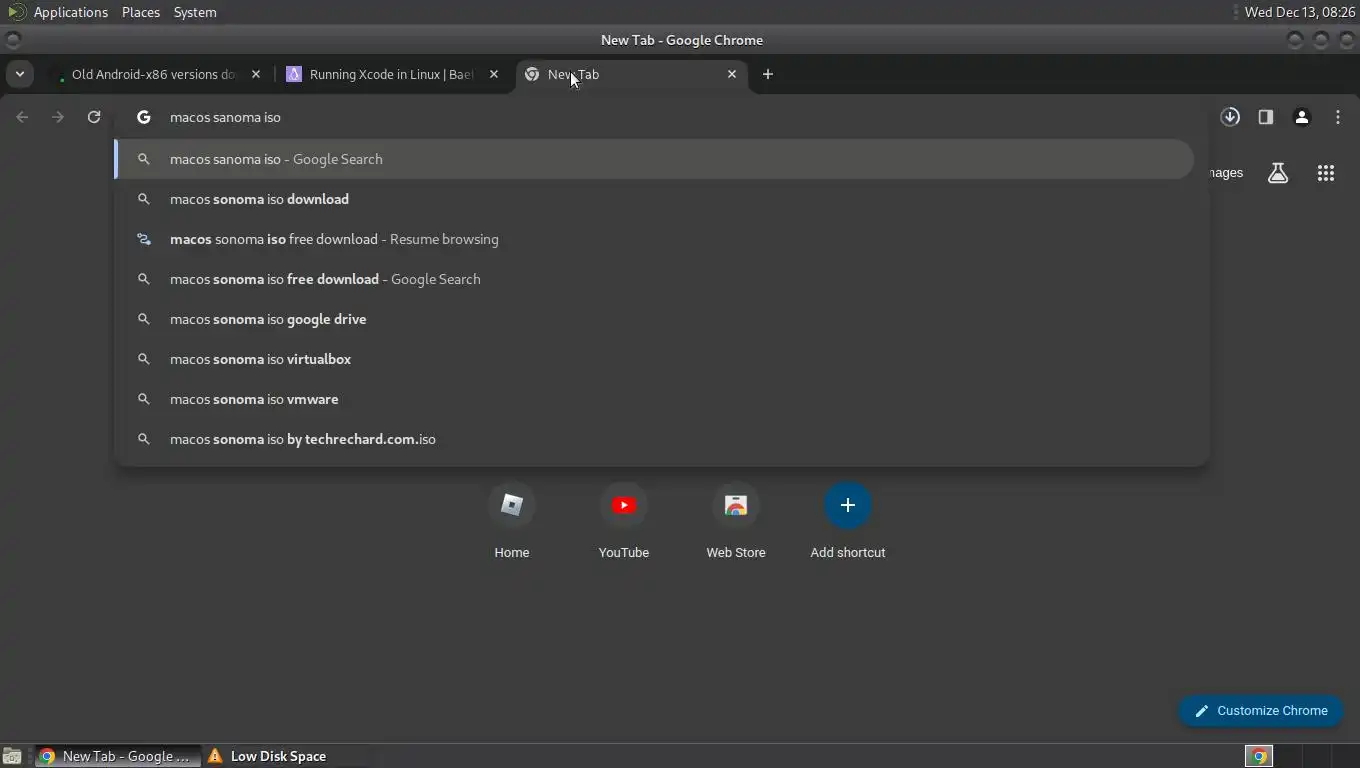Click the Add shortcut plus button

tap(848, 505)
